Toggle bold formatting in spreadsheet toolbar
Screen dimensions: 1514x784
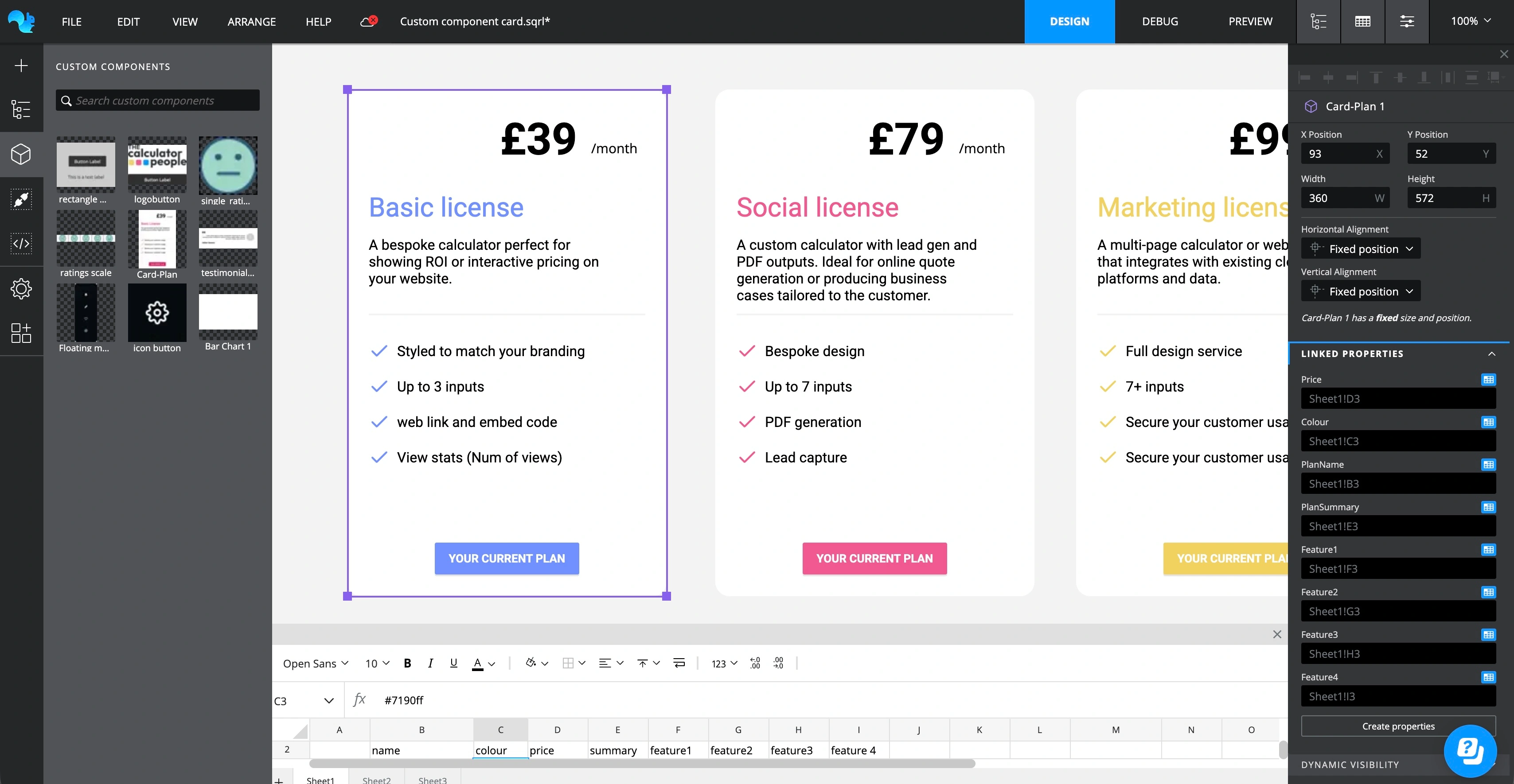407,663
